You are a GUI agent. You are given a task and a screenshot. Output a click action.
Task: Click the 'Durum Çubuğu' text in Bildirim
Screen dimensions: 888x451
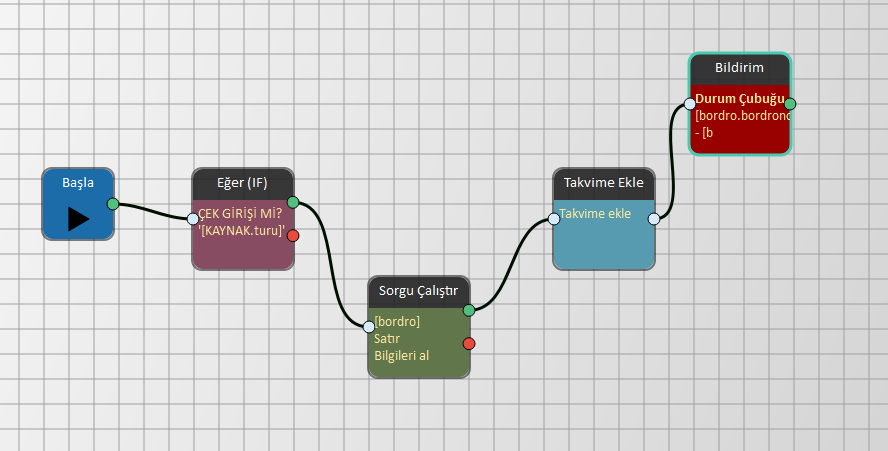[x=739, y=99]
